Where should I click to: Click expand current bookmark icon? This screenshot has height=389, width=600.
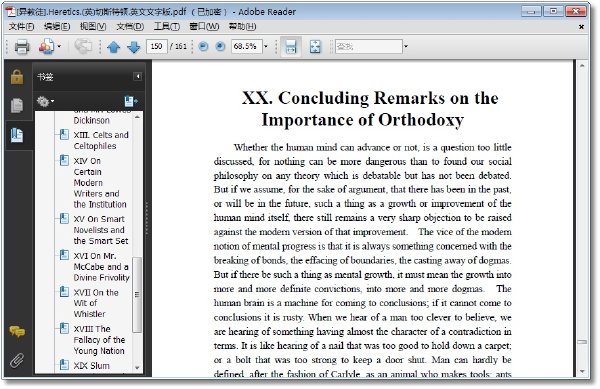131,101
